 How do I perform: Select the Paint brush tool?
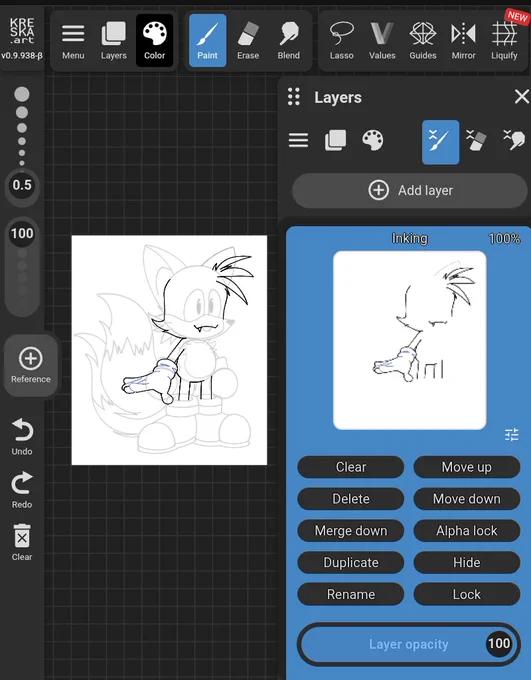207,41
